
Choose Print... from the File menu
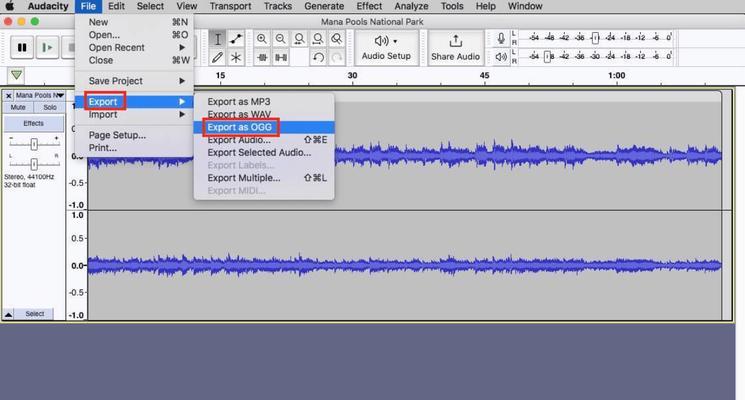(134, 148)
